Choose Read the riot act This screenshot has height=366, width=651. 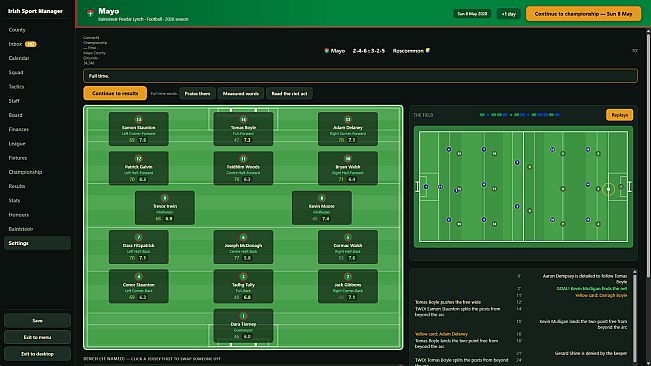tap(289, 93)
